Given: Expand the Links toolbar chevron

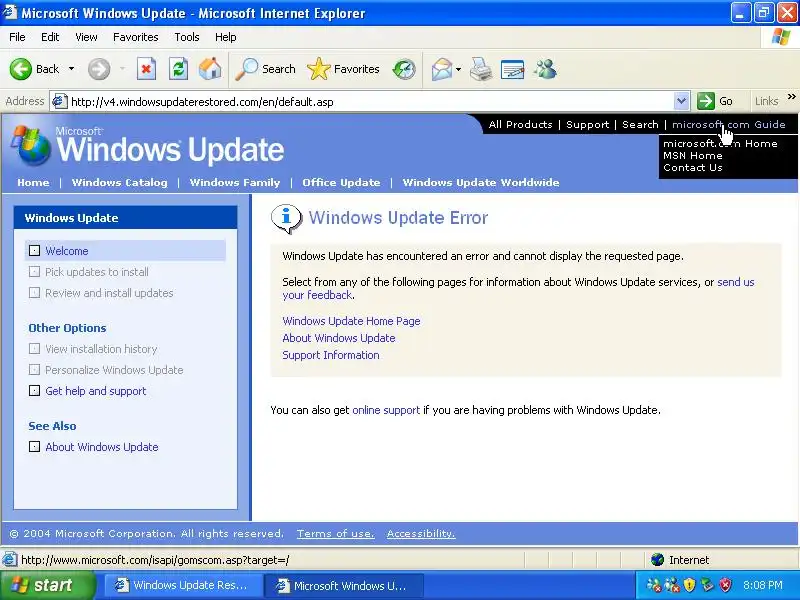Looking at the screenshot, I should point(791,97).
